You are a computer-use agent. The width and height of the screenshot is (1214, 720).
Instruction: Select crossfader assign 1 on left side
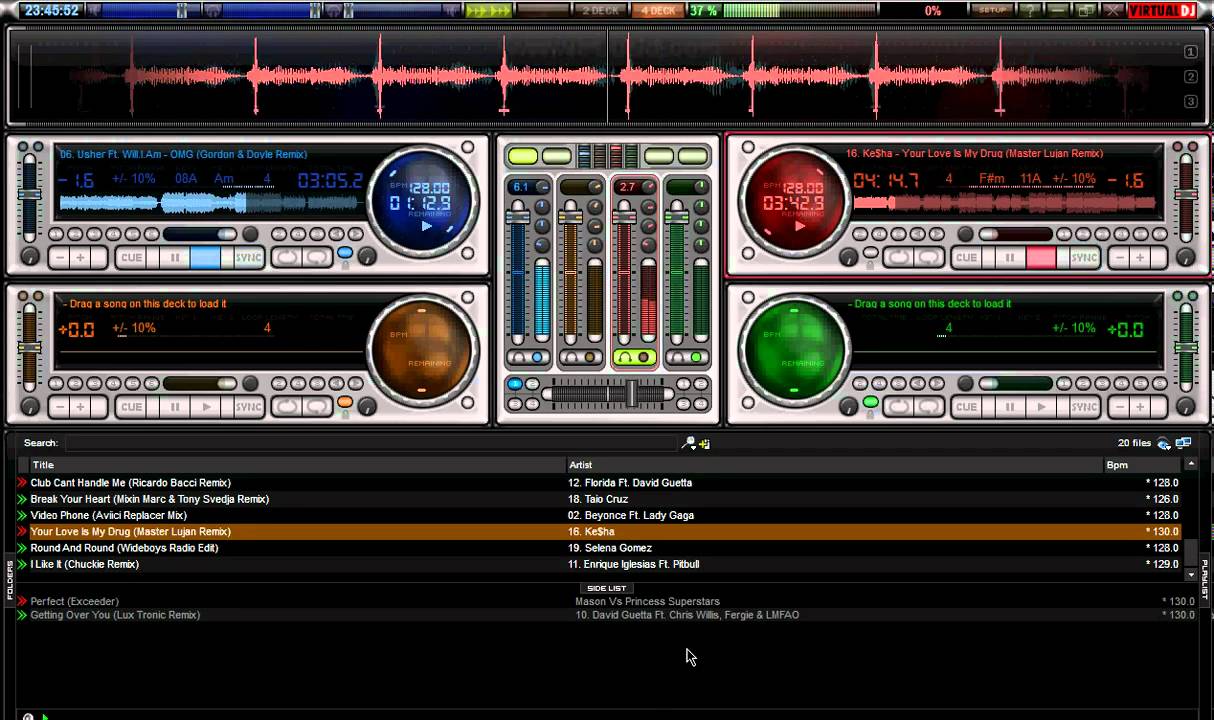pyautogui.click(x=516, y=384)
